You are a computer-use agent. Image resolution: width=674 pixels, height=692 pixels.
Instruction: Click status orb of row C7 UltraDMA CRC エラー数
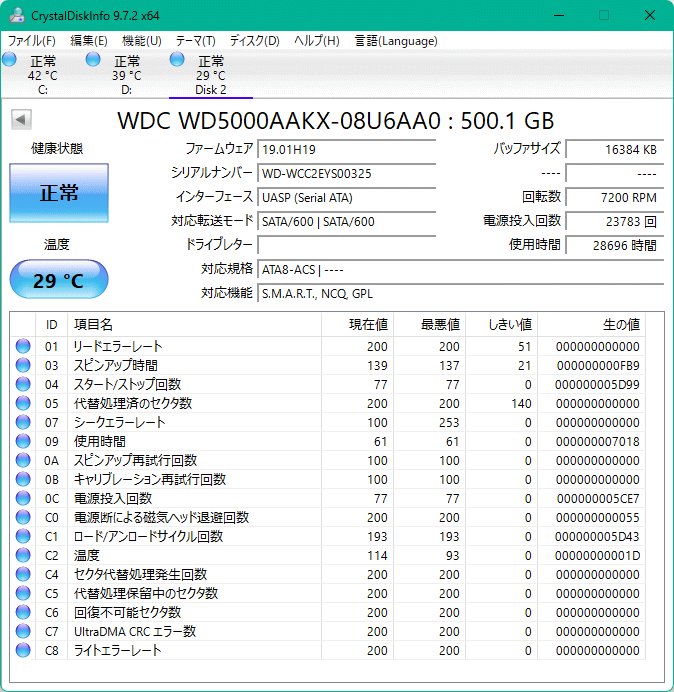pos(23,631)
